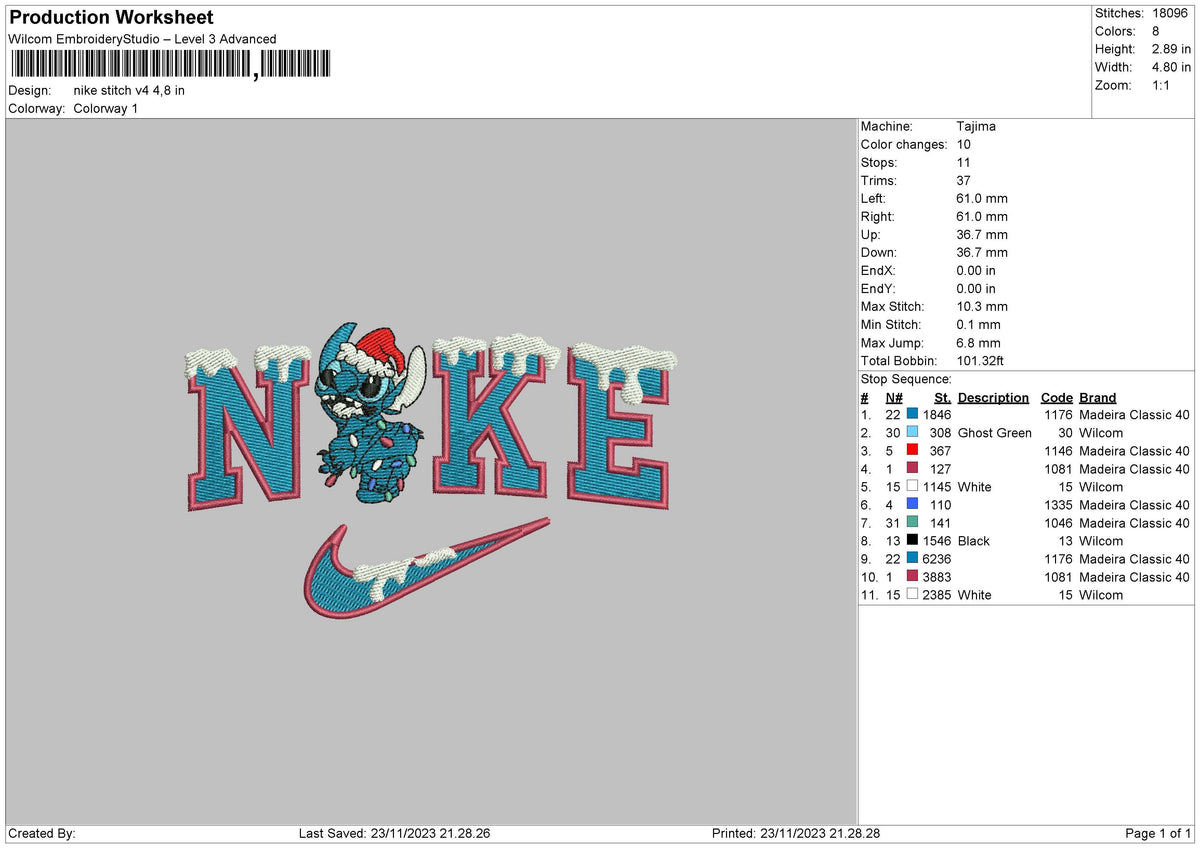This screenshot has width=1200, height=848.
Task: Click the Trims value '37'
Action: coord(964,181)
